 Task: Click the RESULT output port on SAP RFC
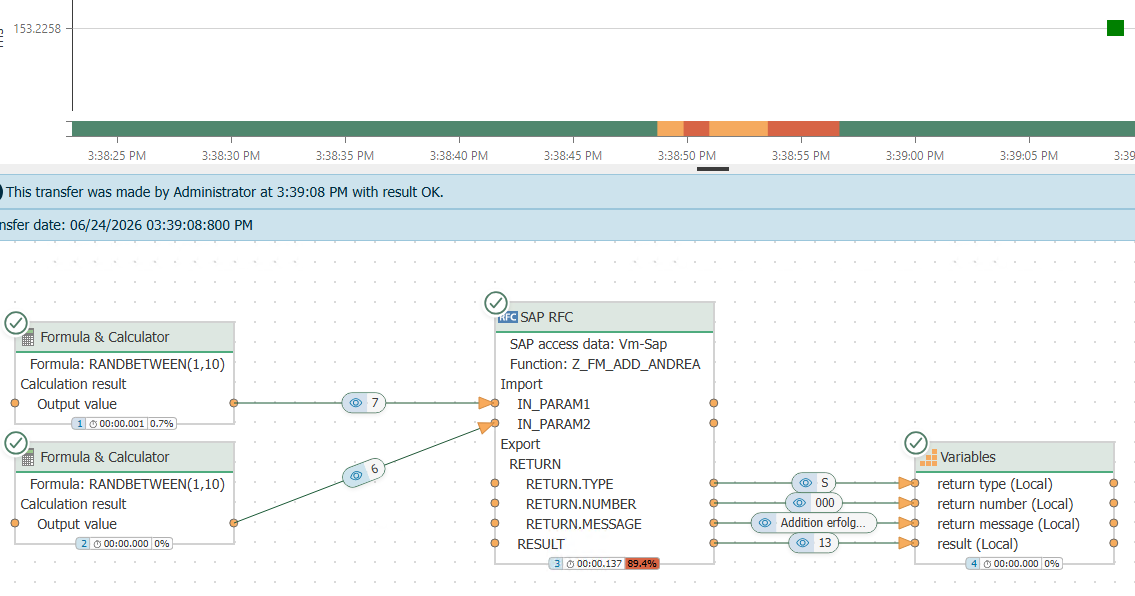[714, 542]
